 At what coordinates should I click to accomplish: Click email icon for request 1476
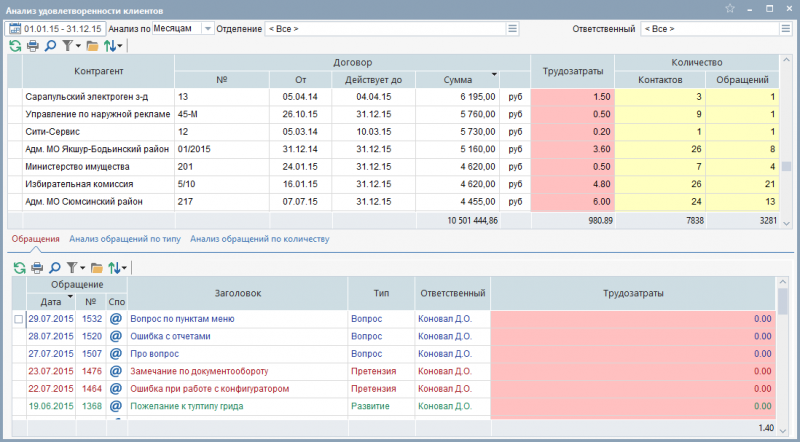116,371
